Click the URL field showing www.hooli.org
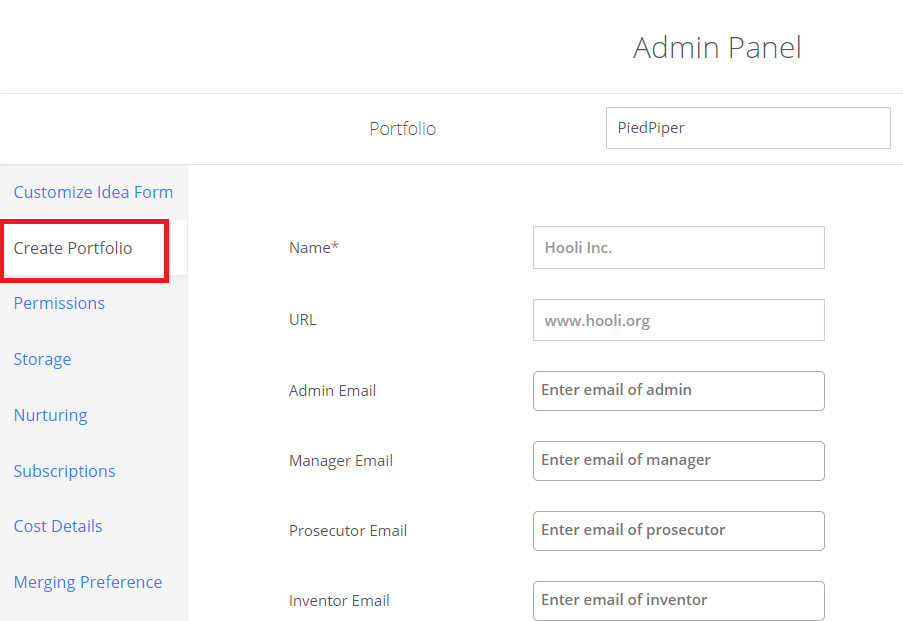This screenshot has height=621, width=903. coord(678,320)
